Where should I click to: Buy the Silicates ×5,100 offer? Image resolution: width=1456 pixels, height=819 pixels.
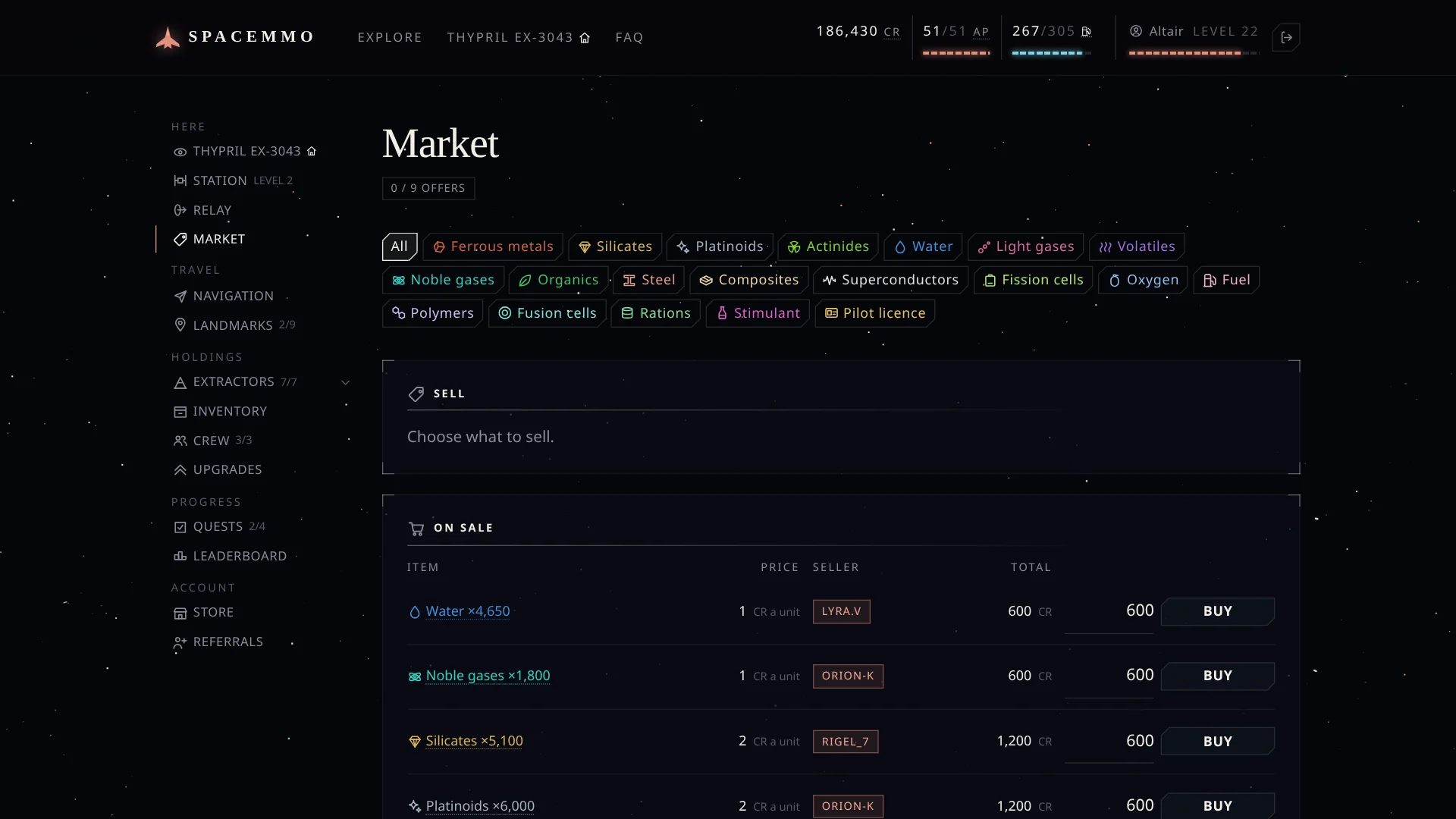1218,742
